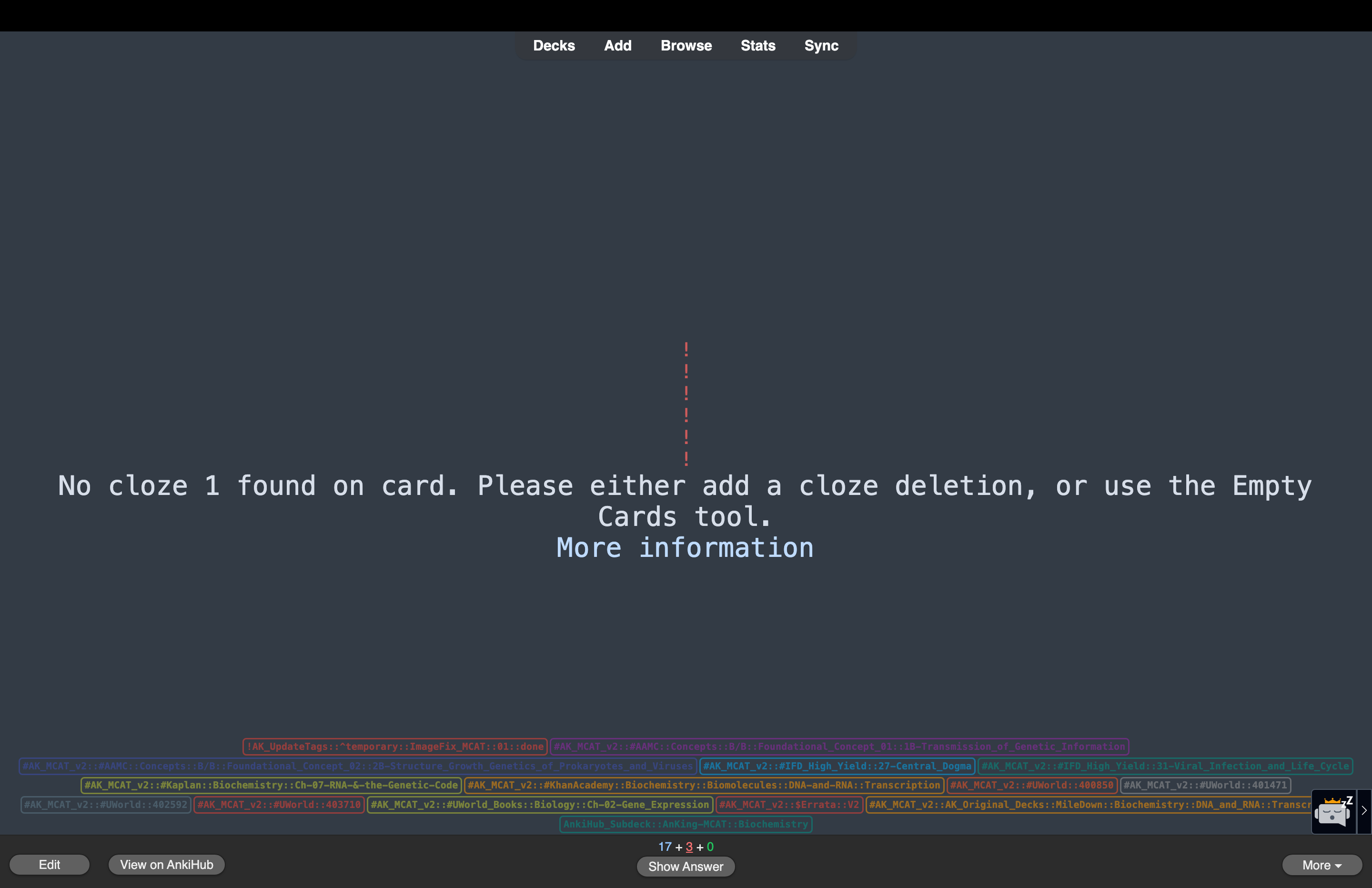Open the Decks view
Screen dimensions: 1372x888
554,46
